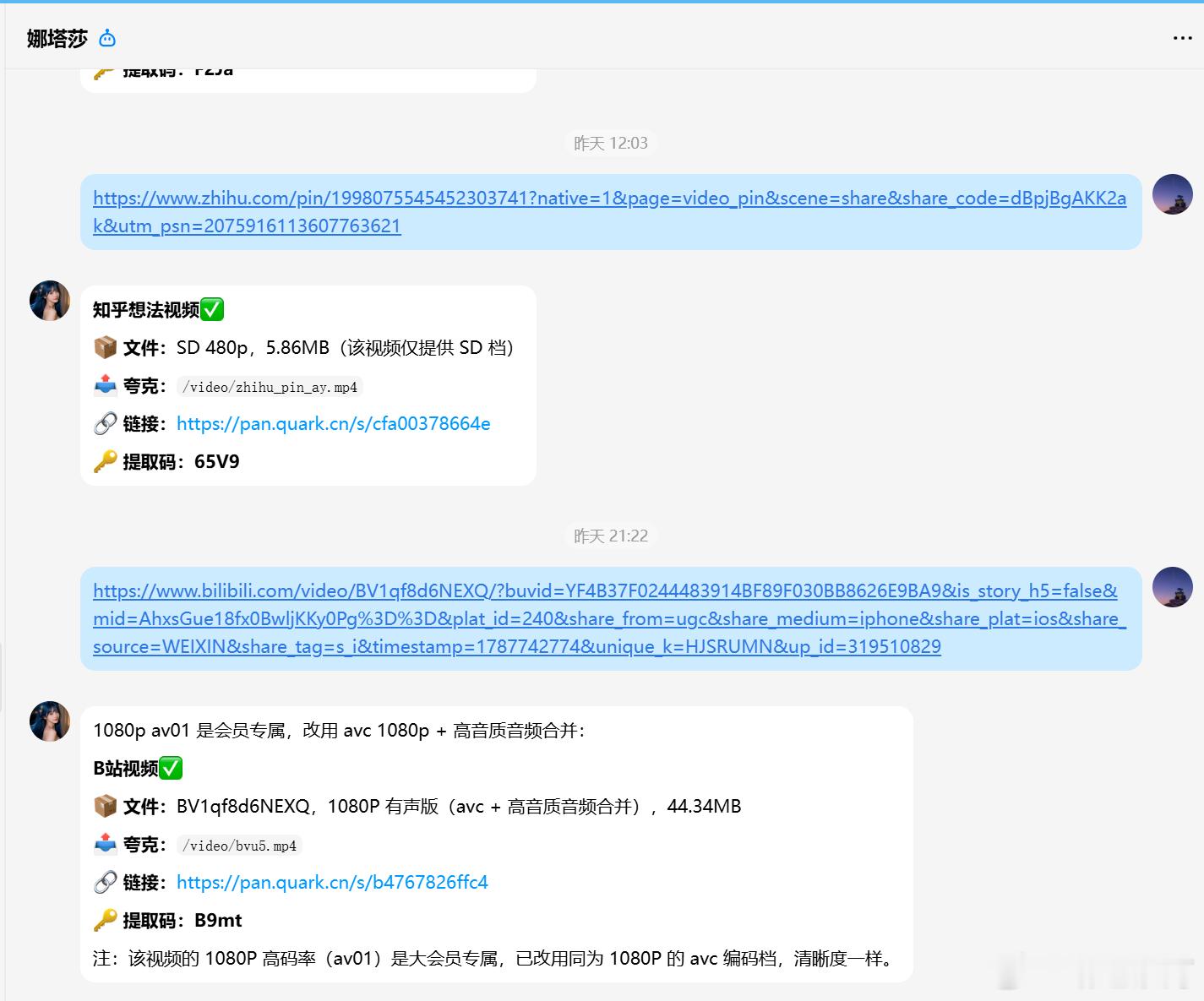1204x1001 pixels.
Task: Click the bot icon beside 娜塔莎
Action: click(107, 38)
